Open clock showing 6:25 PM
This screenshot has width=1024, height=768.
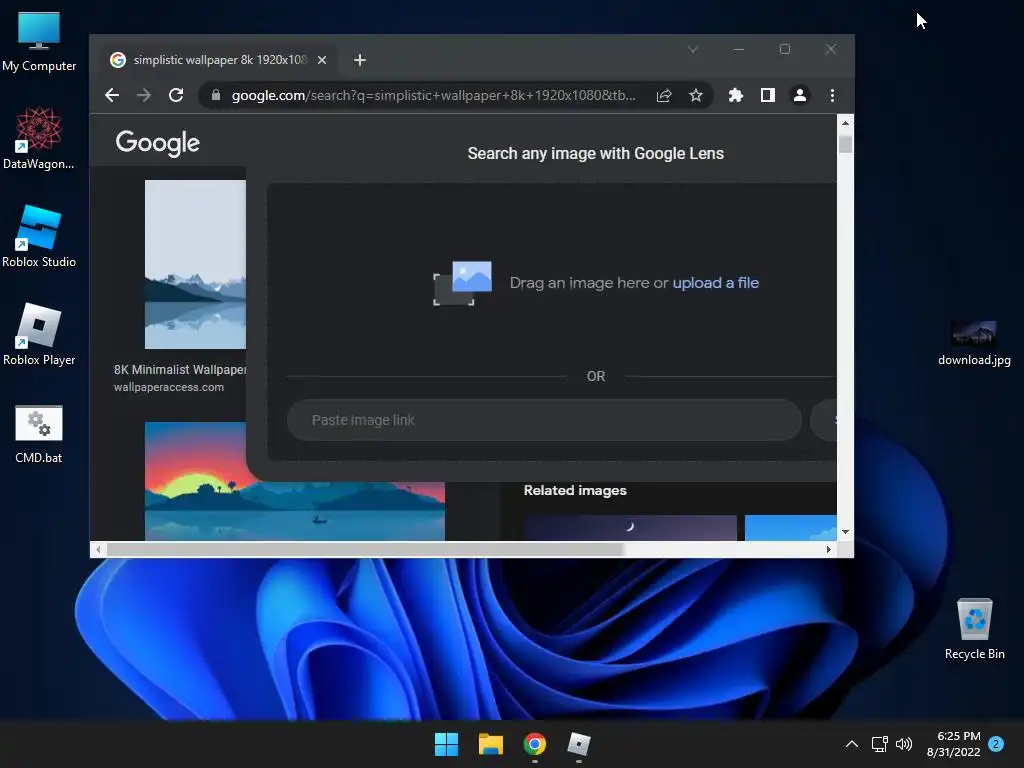click(x=953, y=744)
